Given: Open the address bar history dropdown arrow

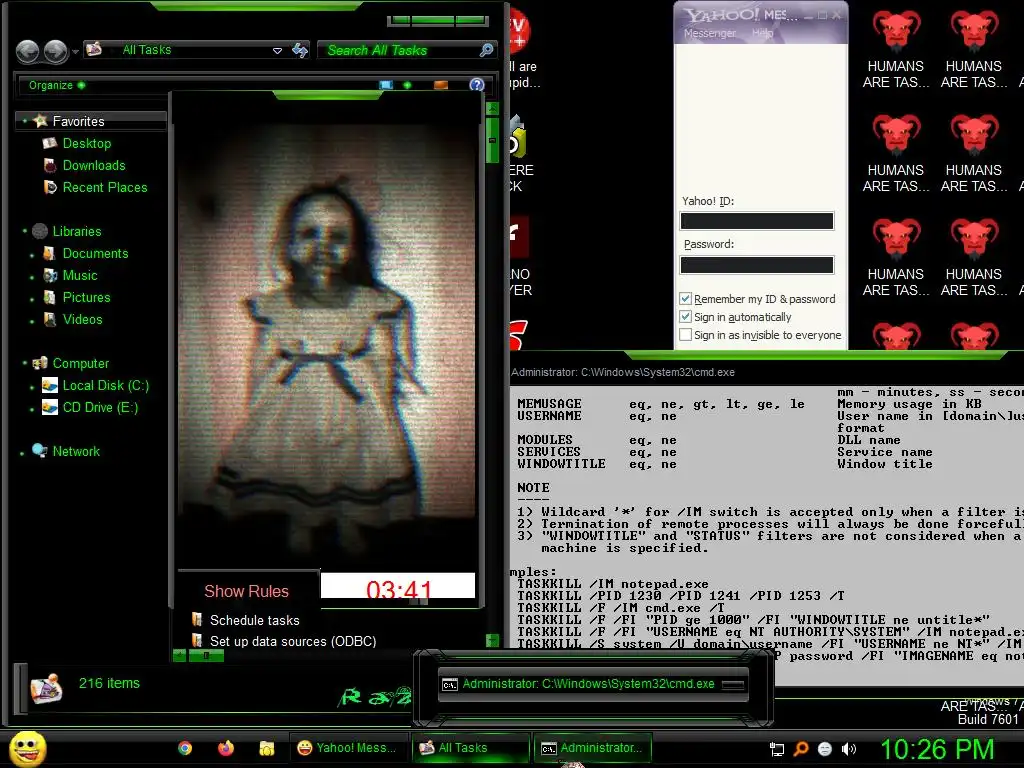Looking at the screenshot, I should click(x=277, y=50).
